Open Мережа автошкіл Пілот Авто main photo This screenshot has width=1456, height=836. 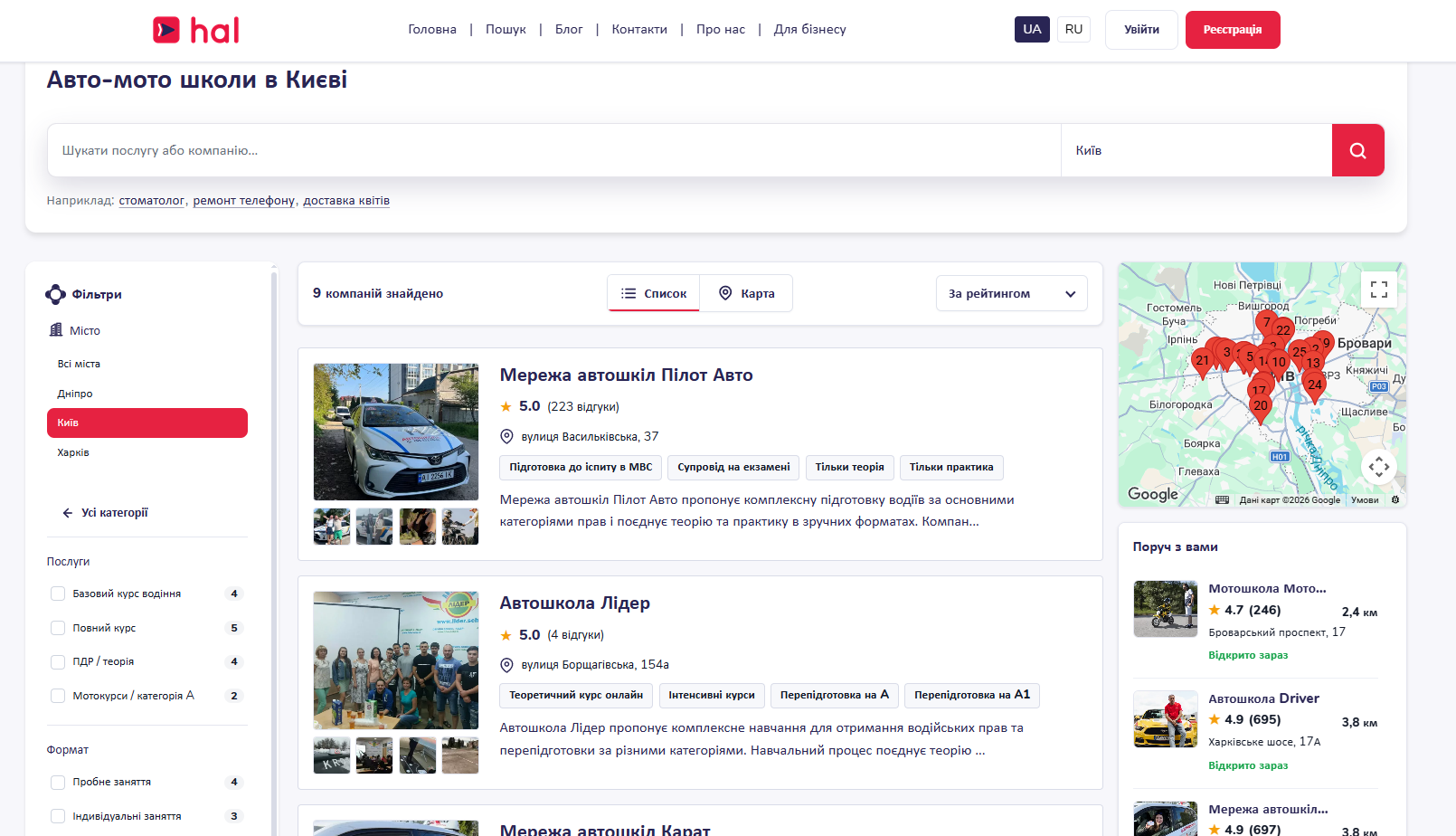click(x=396, y=432)
